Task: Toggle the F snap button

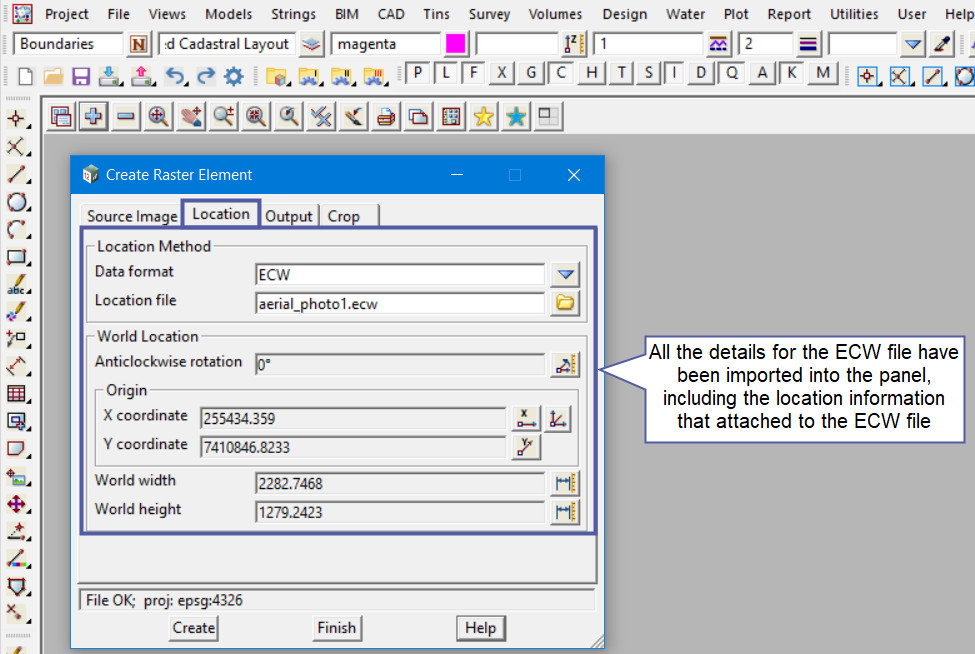Action: 474,73
